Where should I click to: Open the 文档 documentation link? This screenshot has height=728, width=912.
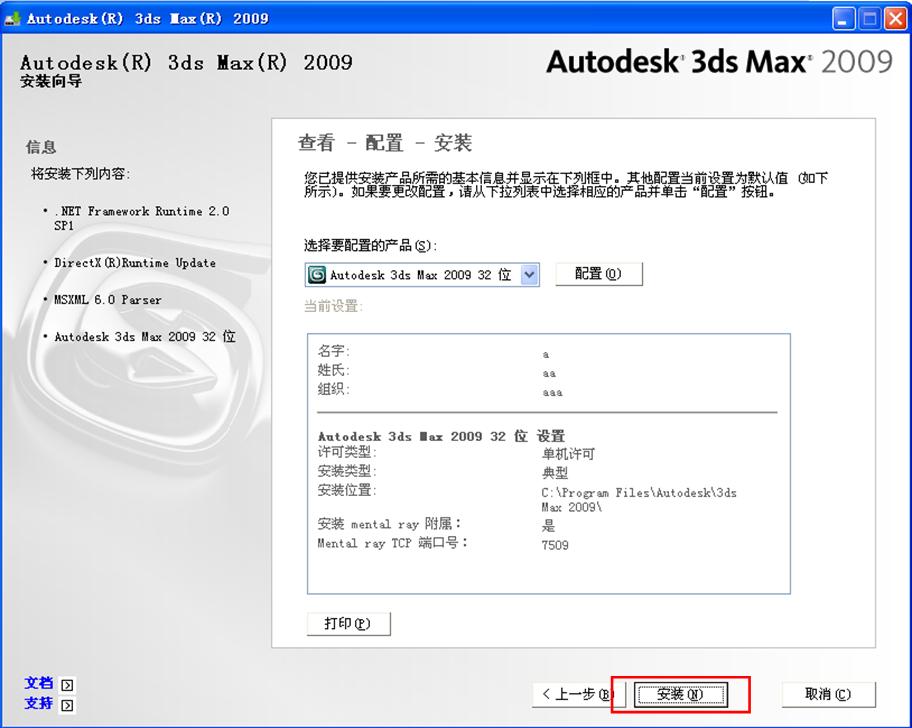38,683
